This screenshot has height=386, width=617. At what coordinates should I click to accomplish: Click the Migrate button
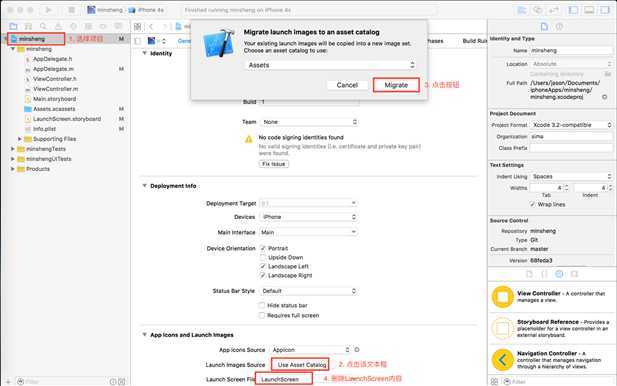(x=396, y=85)
